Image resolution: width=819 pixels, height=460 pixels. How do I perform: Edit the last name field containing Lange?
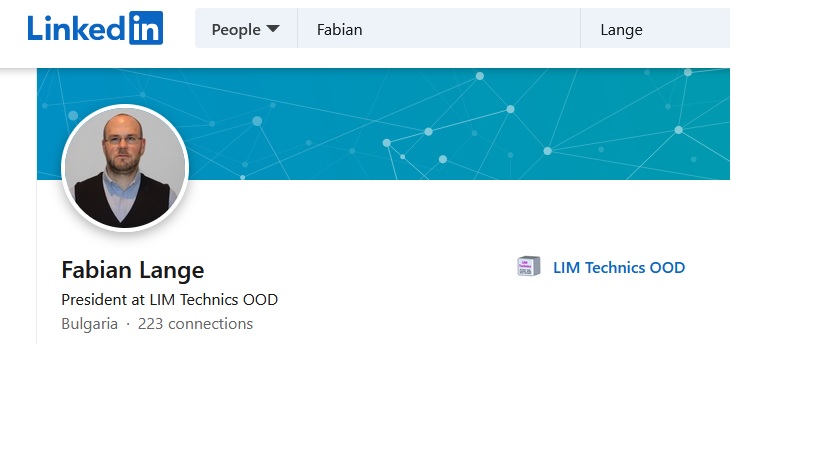655,28
